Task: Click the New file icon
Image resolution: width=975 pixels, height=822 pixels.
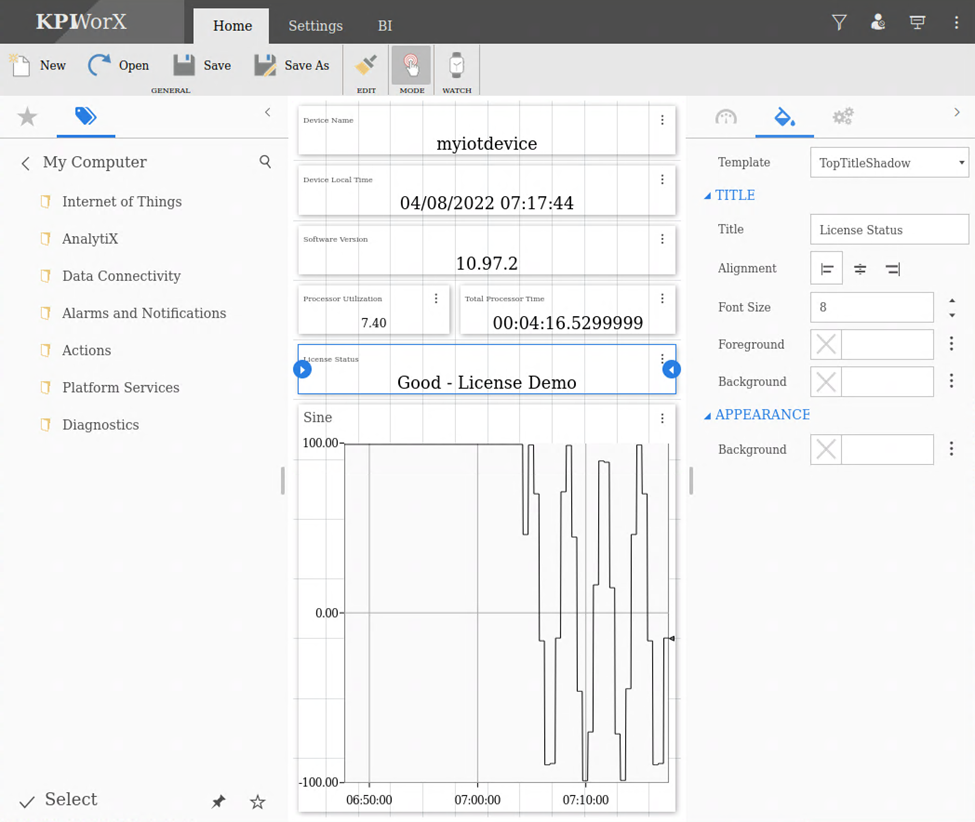Action: [21, 66]
